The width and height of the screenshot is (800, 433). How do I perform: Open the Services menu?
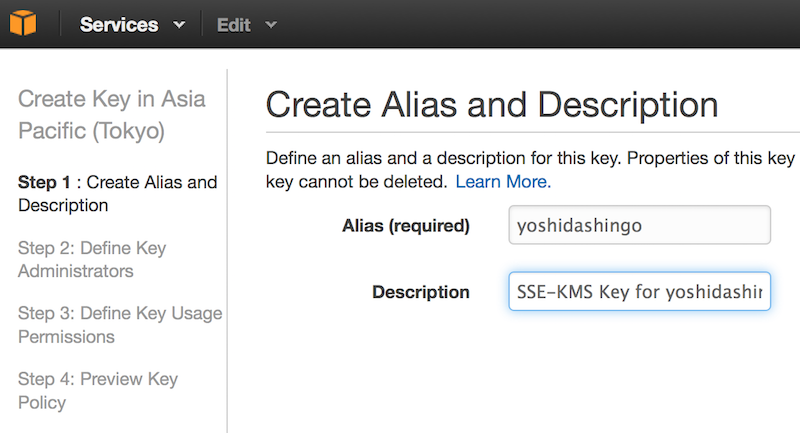119,24
